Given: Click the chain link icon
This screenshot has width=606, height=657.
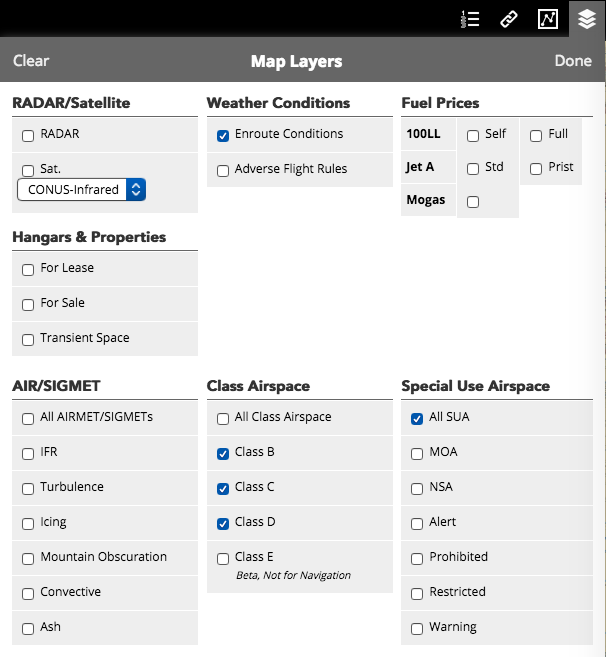Looking at the screenshot, I should point(509,19).
